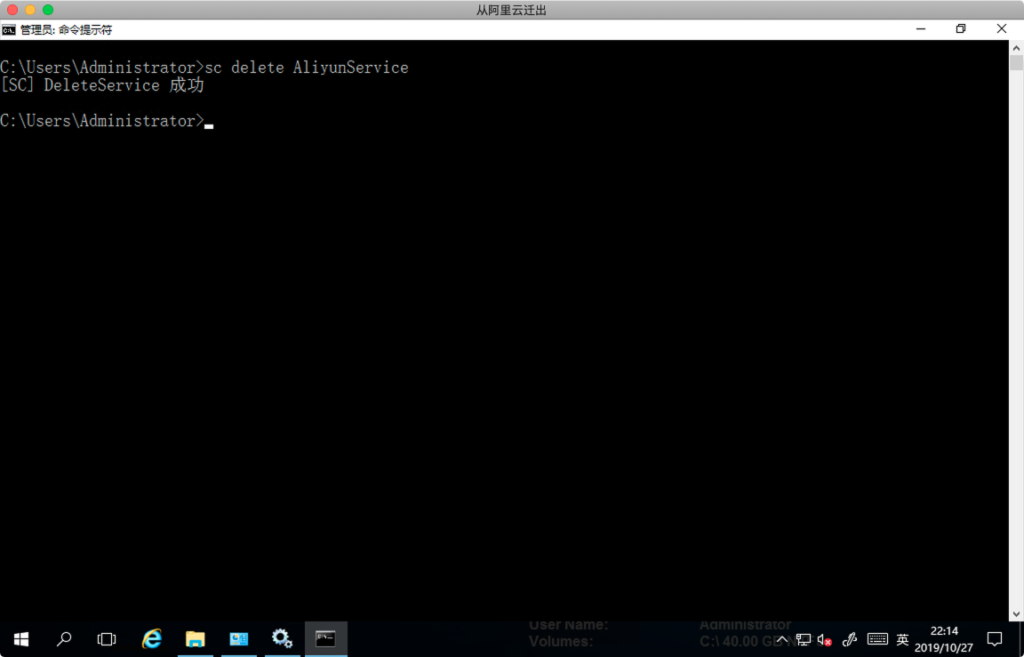Select the Command Prompt taskbar button

[326, 639]
